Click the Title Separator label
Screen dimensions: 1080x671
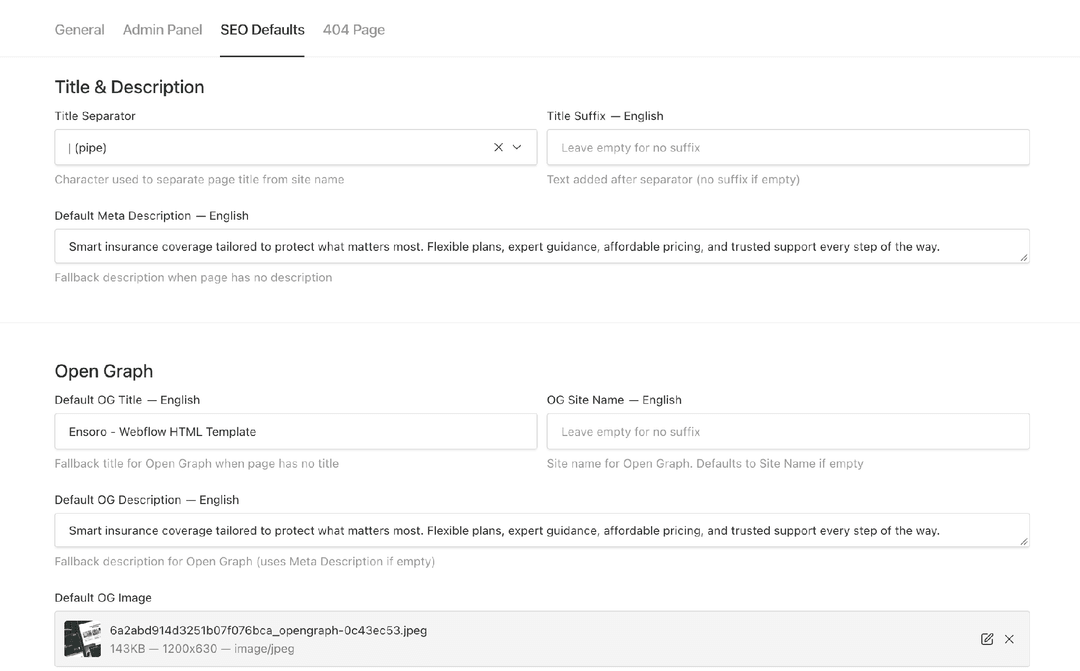tap(95, 116)
